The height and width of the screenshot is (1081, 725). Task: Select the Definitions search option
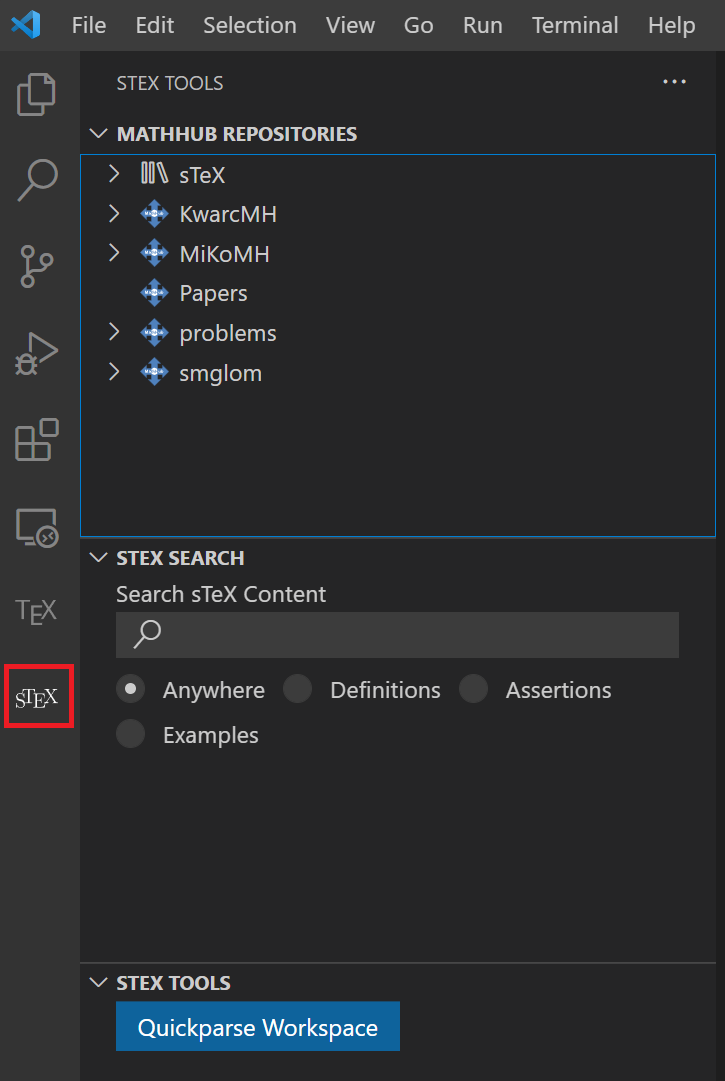298,689
